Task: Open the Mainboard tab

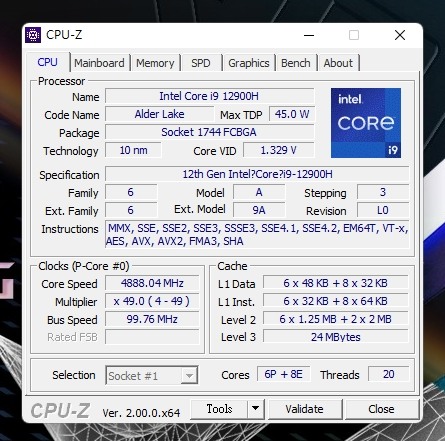Action: 99,63
